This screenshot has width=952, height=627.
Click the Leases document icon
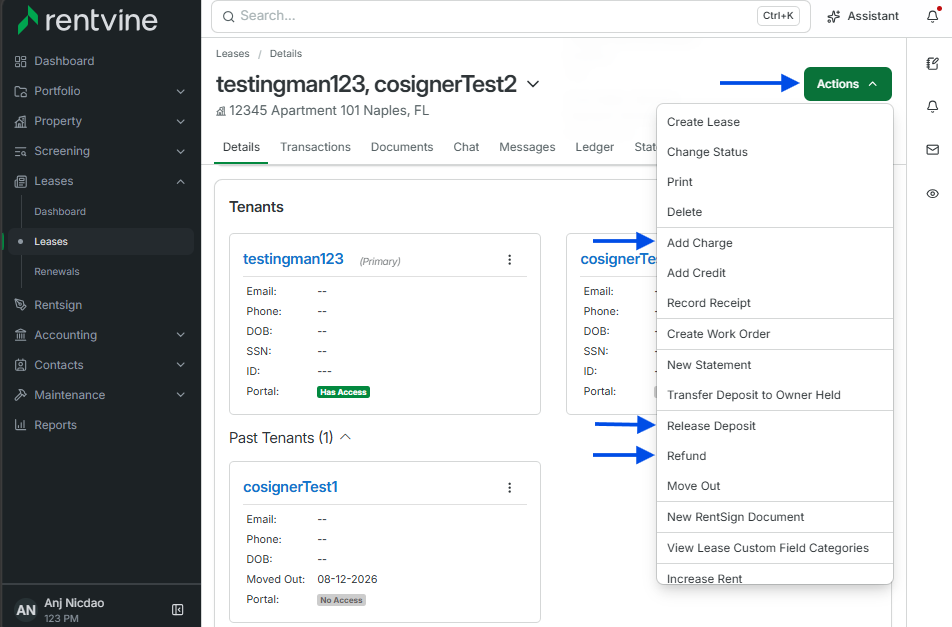tap(21, 181)
